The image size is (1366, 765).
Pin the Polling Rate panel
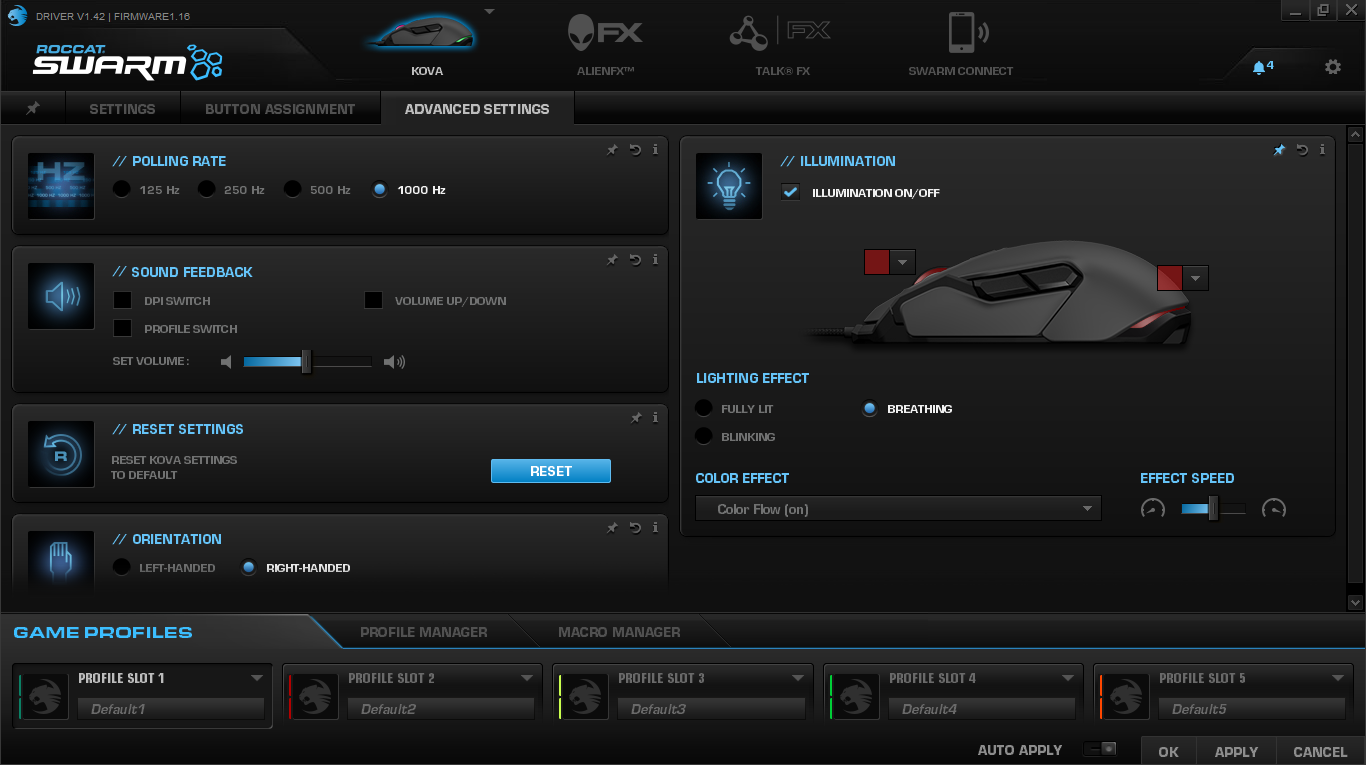pos(612,150)
